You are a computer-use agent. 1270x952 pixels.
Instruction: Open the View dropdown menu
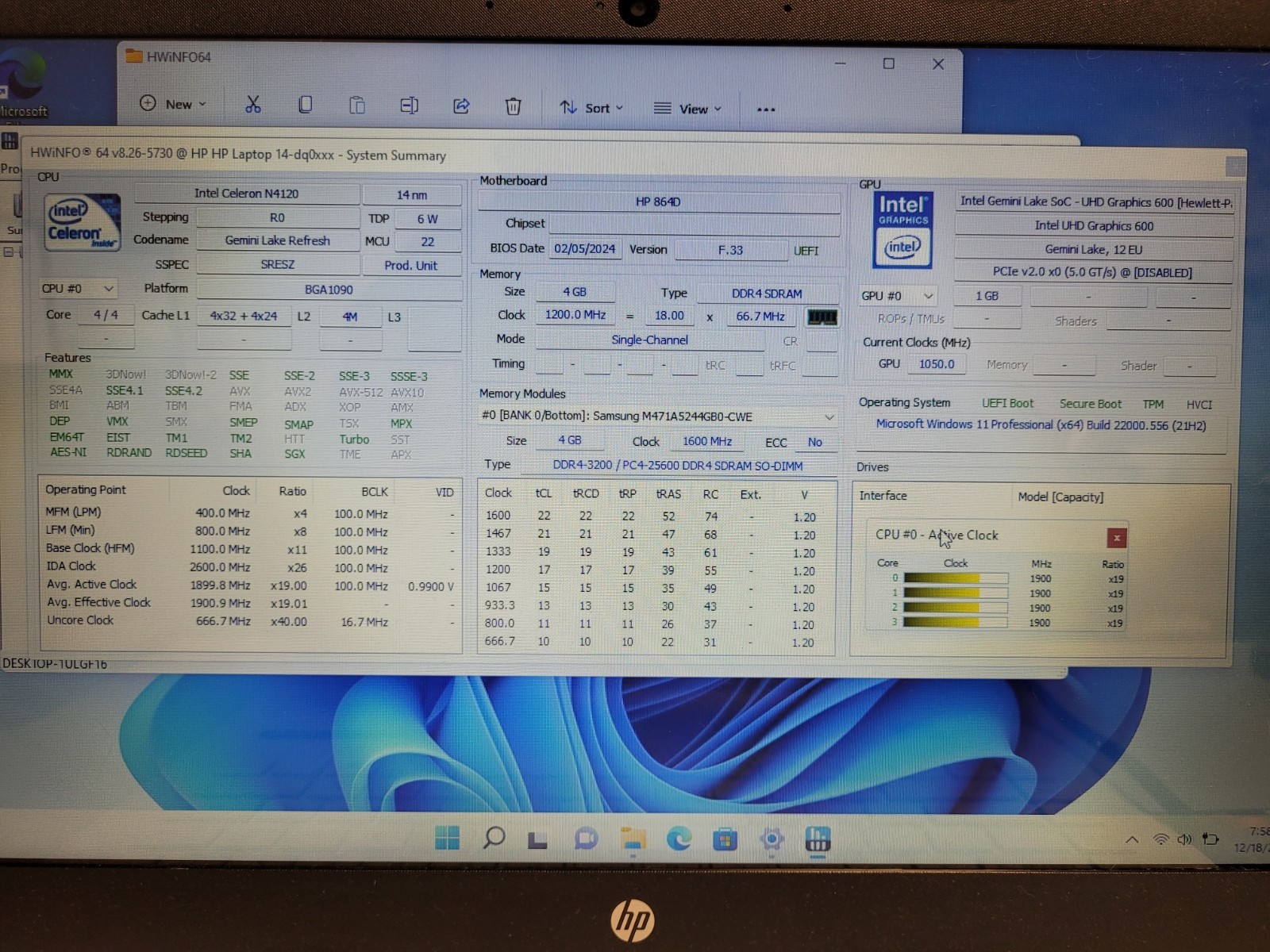tap(687, 109)
